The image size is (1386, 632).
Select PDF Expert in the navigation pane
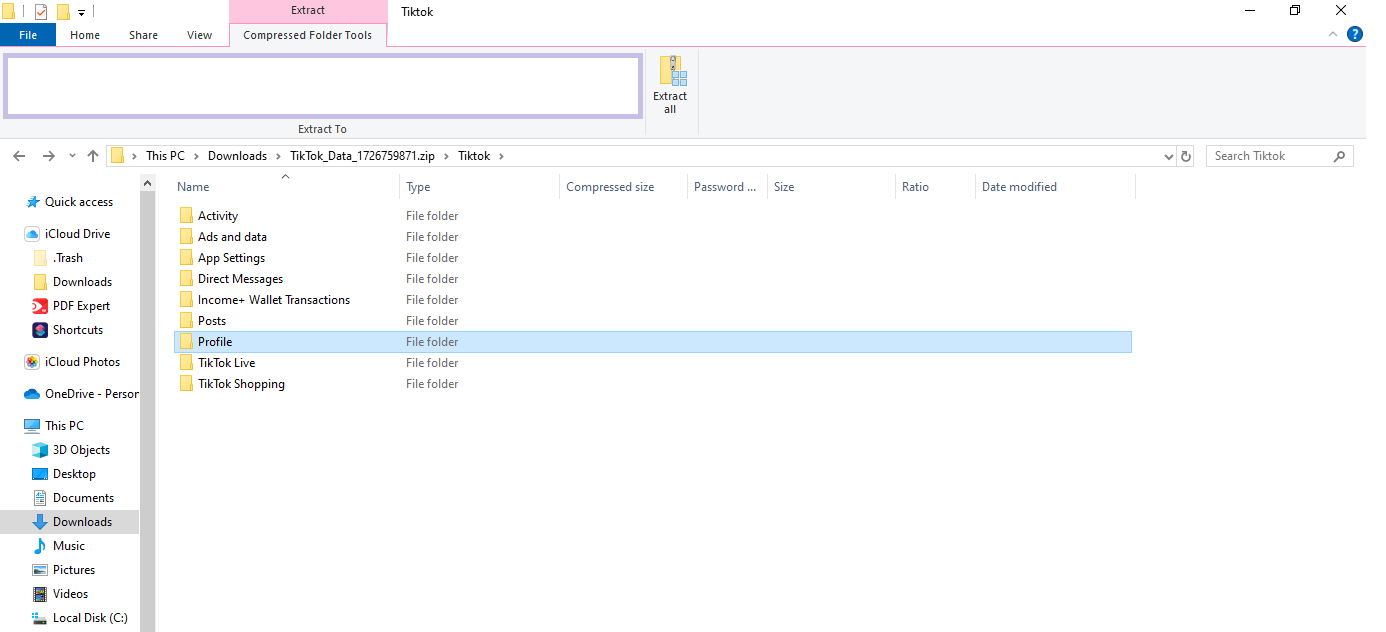pyautogui.click(x=81, y=306)
